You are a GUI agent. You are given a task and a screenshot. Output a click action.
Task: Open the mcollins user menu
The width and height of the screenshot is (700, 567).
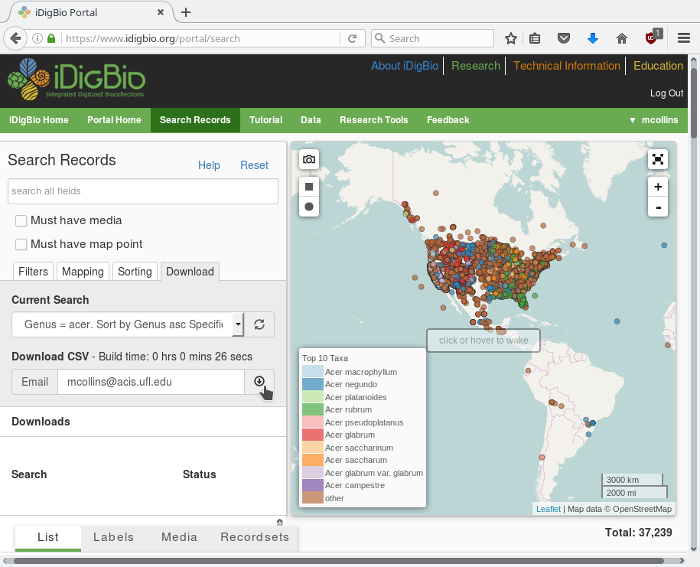click(x=653, y=120)
